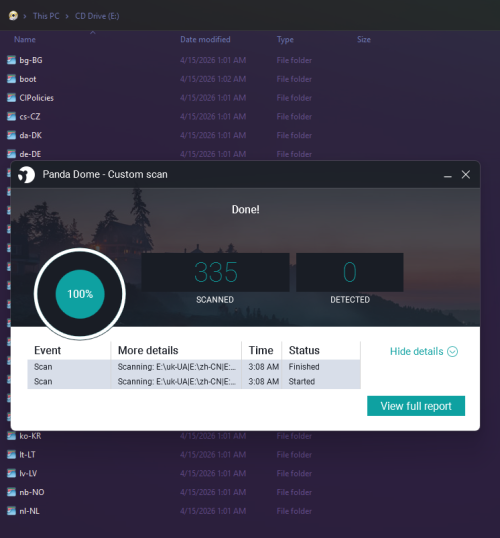Expand breadcrumb arrow after This PC

pyautogui.click(x=67, y=16)
